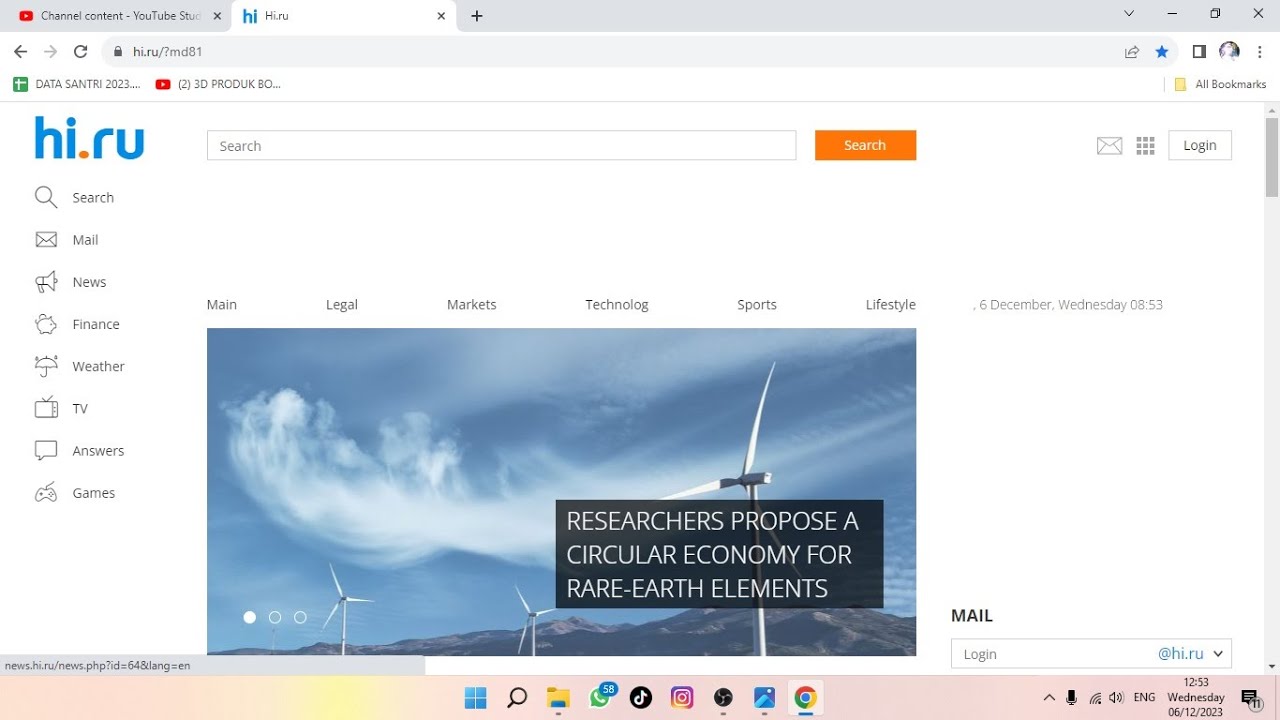Close the Hi.ru tab
Screen dimensions: 1280x720
click(x=442, y=16)
